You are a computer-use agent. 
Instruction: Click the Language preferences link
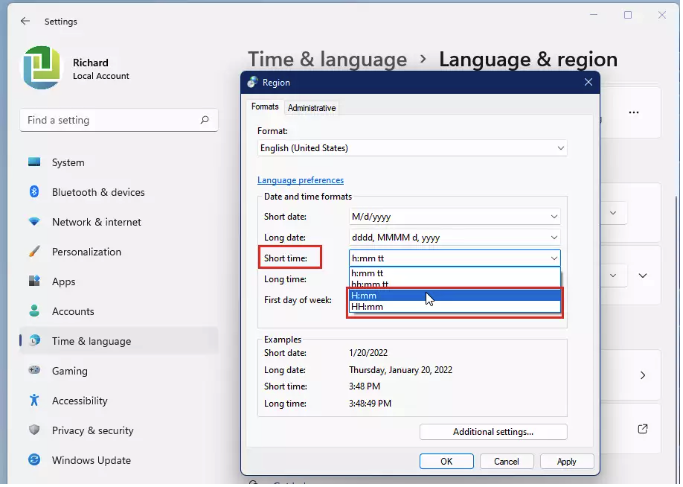pyautogui.click(x=300, y=180)
